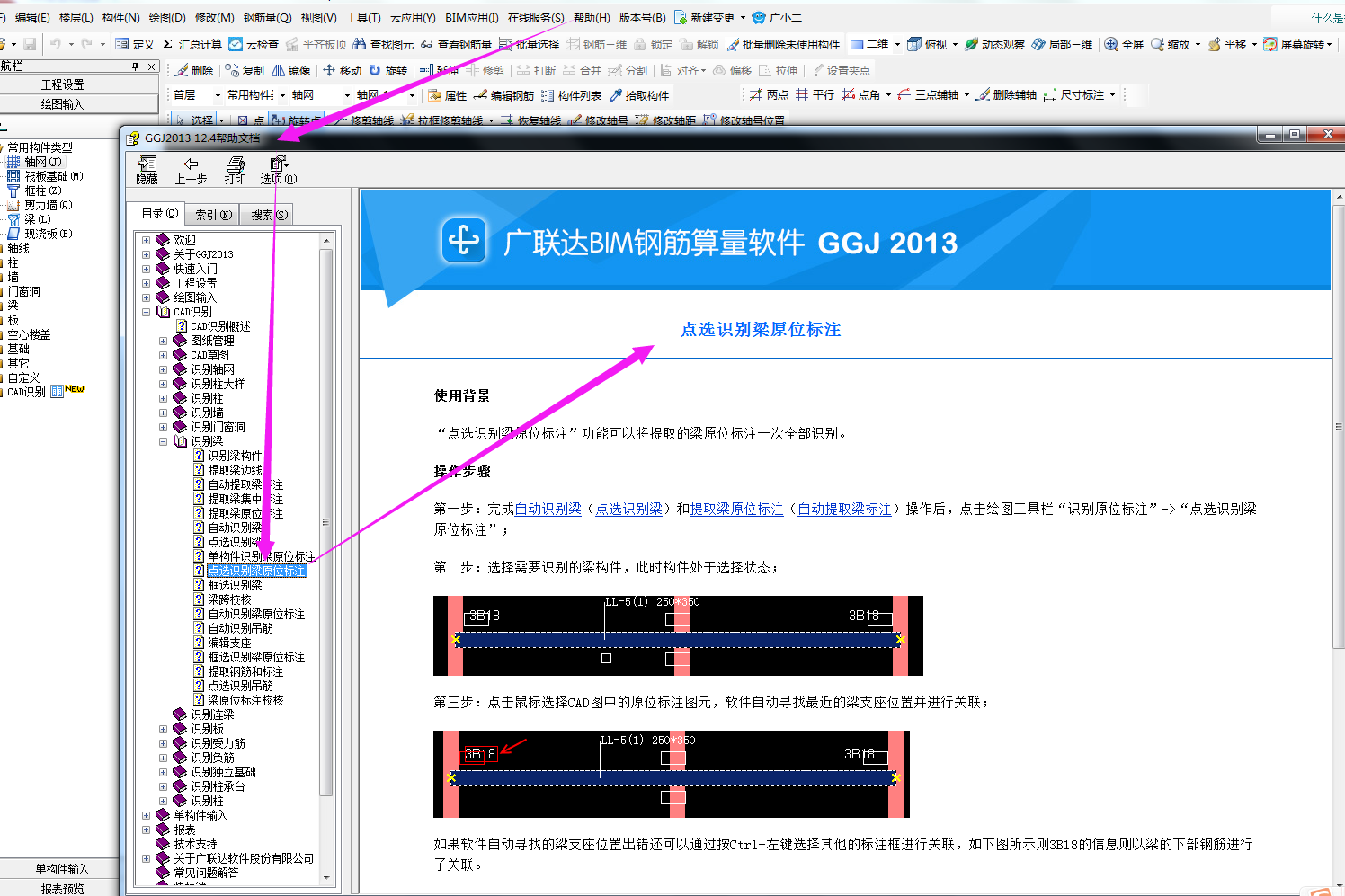Image resolution: width=1345 pixels, height=896 pixels.
Task: Click the 广小二 assistant icon
Action: 777,17
